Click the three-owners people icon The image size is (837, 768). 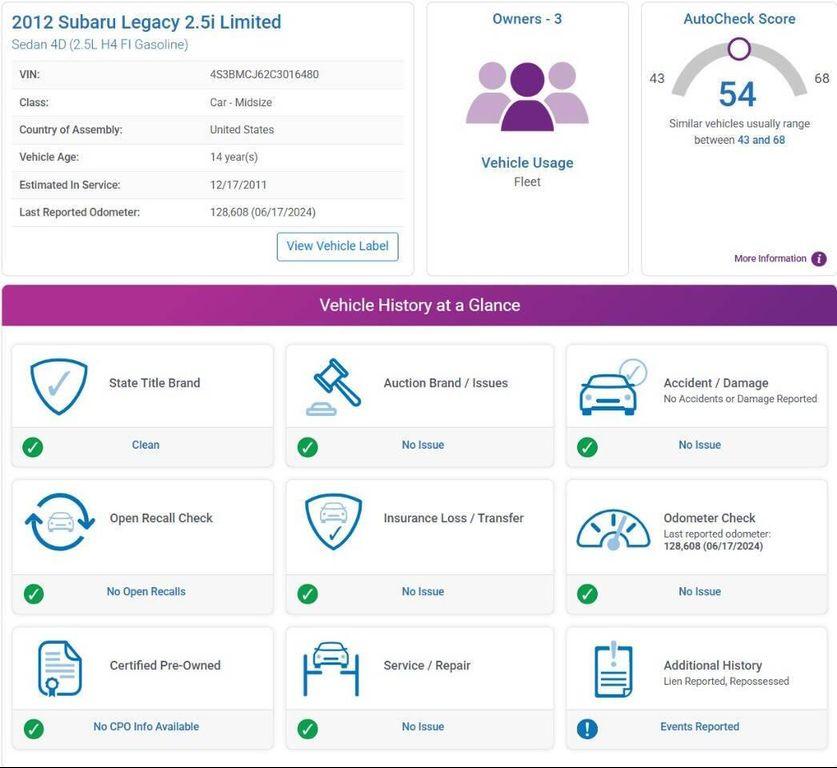click(527, 96)
